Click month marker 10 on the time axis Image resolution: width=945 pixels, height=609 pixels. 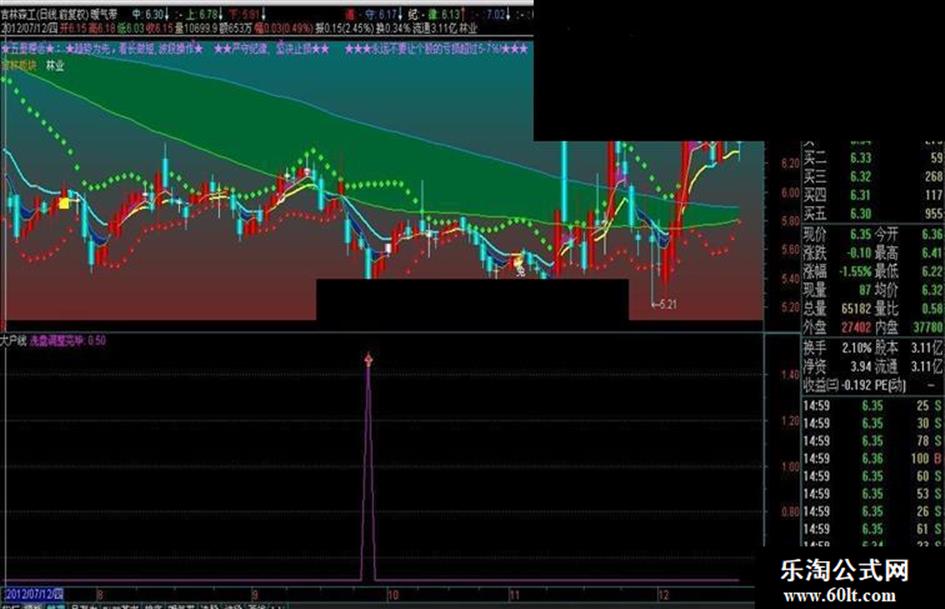point(393,595)
